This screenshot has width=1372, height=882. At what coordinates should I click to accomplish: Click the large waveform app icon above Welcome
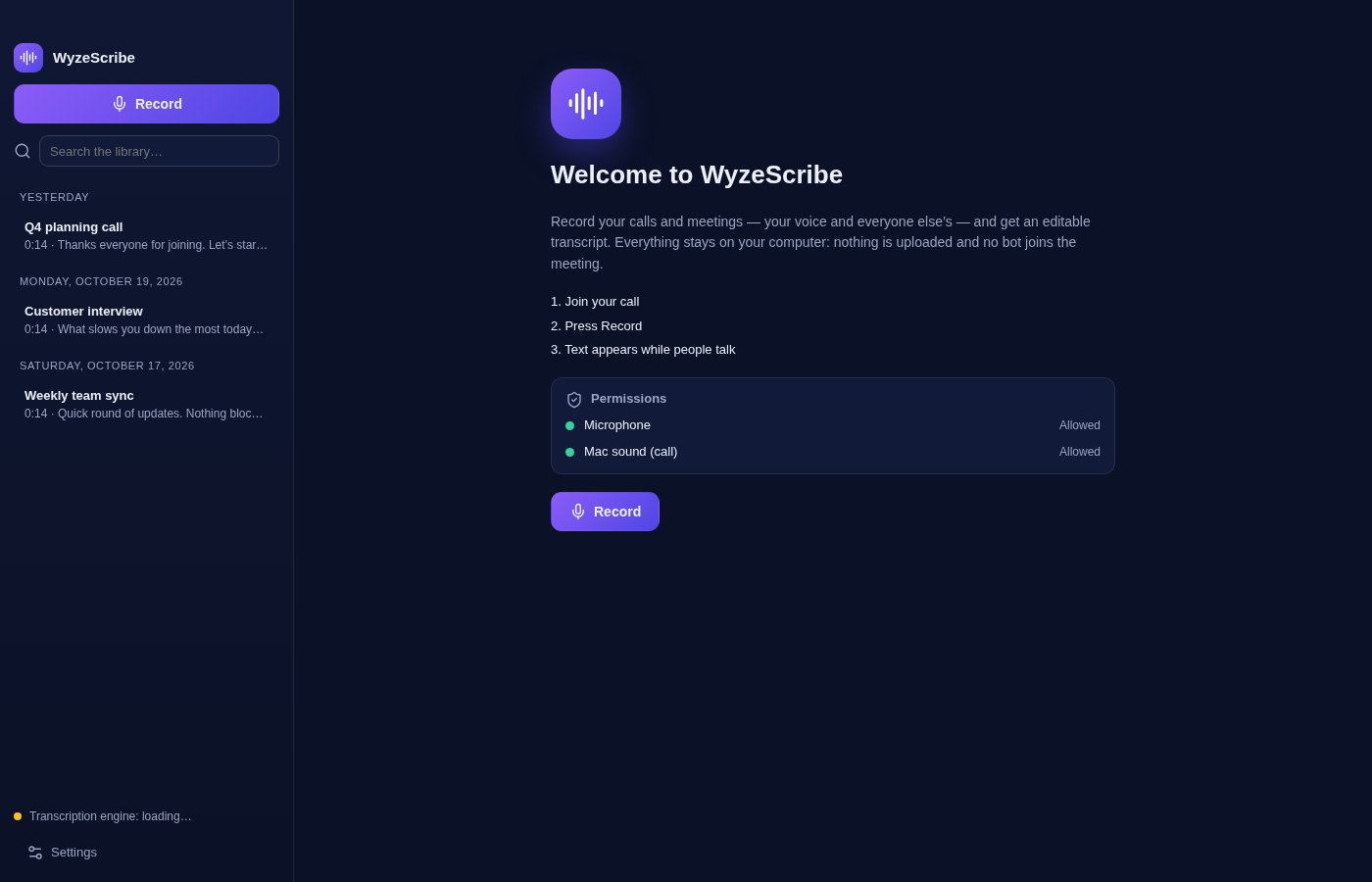[x=586, y=104]
